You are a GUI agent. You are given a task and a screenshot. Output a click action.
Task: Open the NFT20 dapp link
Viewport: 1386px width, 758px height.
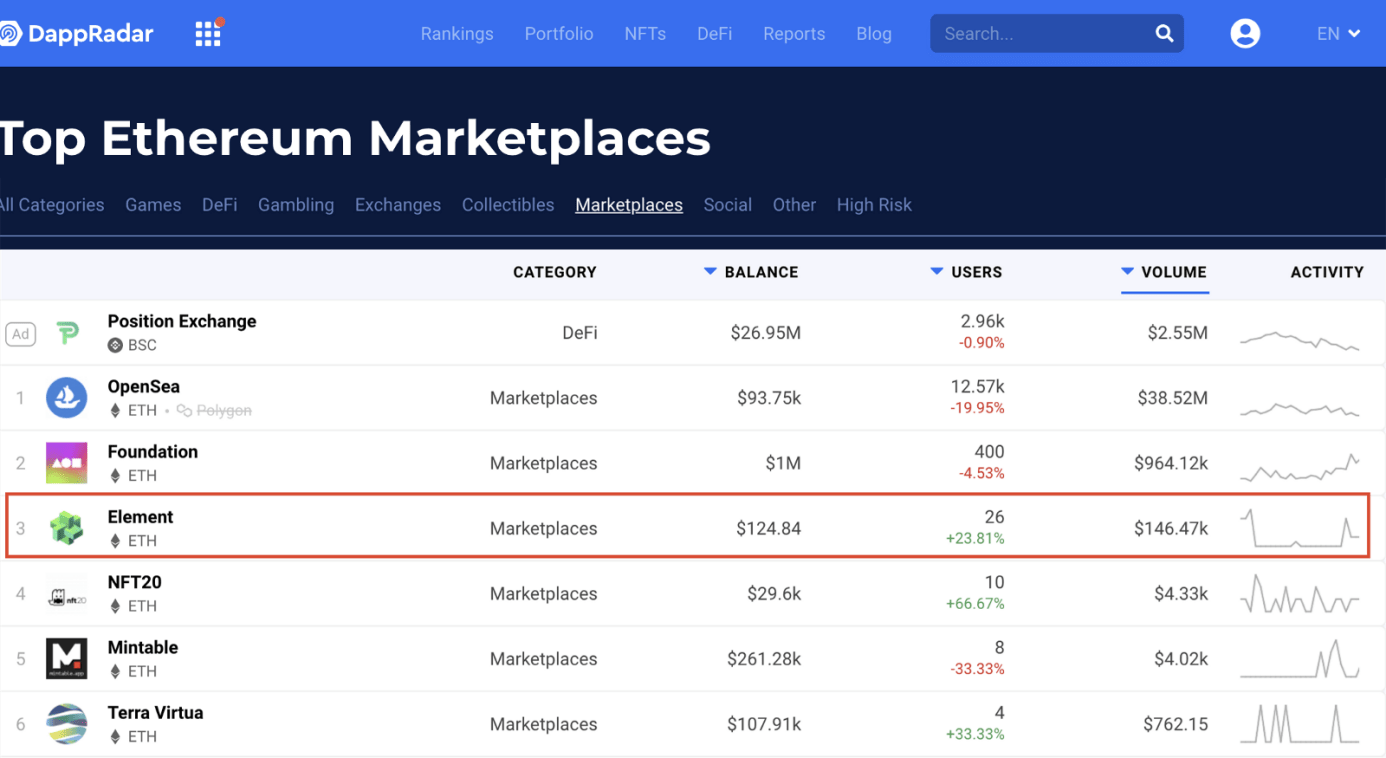coord(135,582)
